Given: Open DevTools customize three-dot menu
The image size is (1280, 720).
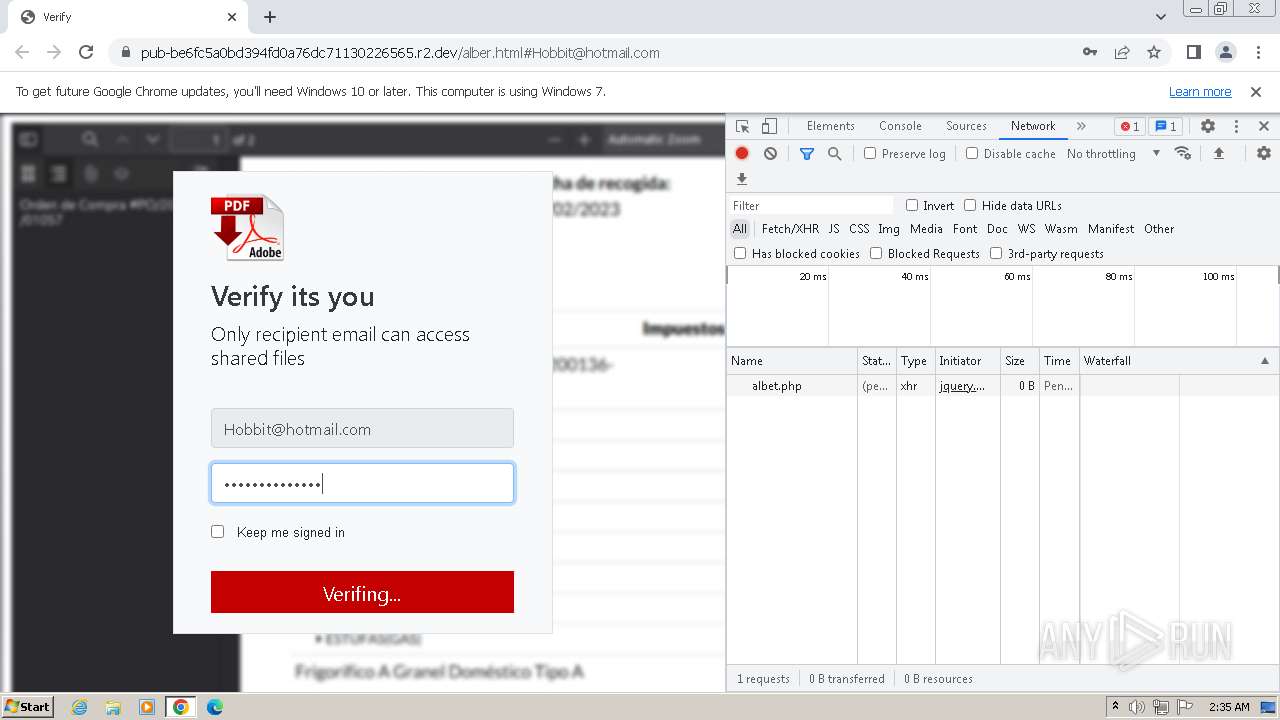Looking at the screenshot, I should pyautogui.click(x=1236, y=126).
